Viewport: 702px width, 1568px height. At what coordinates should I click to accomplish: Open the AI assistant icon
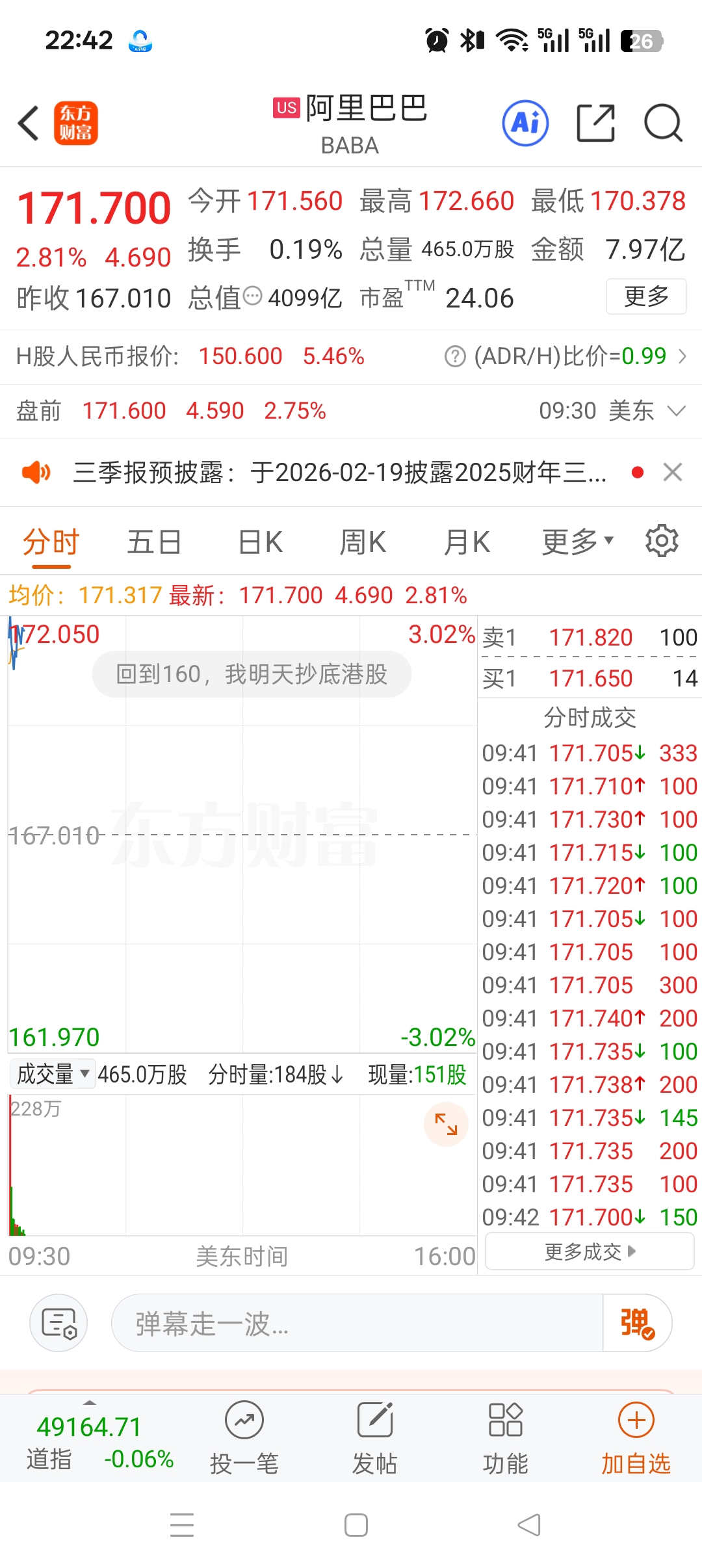pos(525,123)
